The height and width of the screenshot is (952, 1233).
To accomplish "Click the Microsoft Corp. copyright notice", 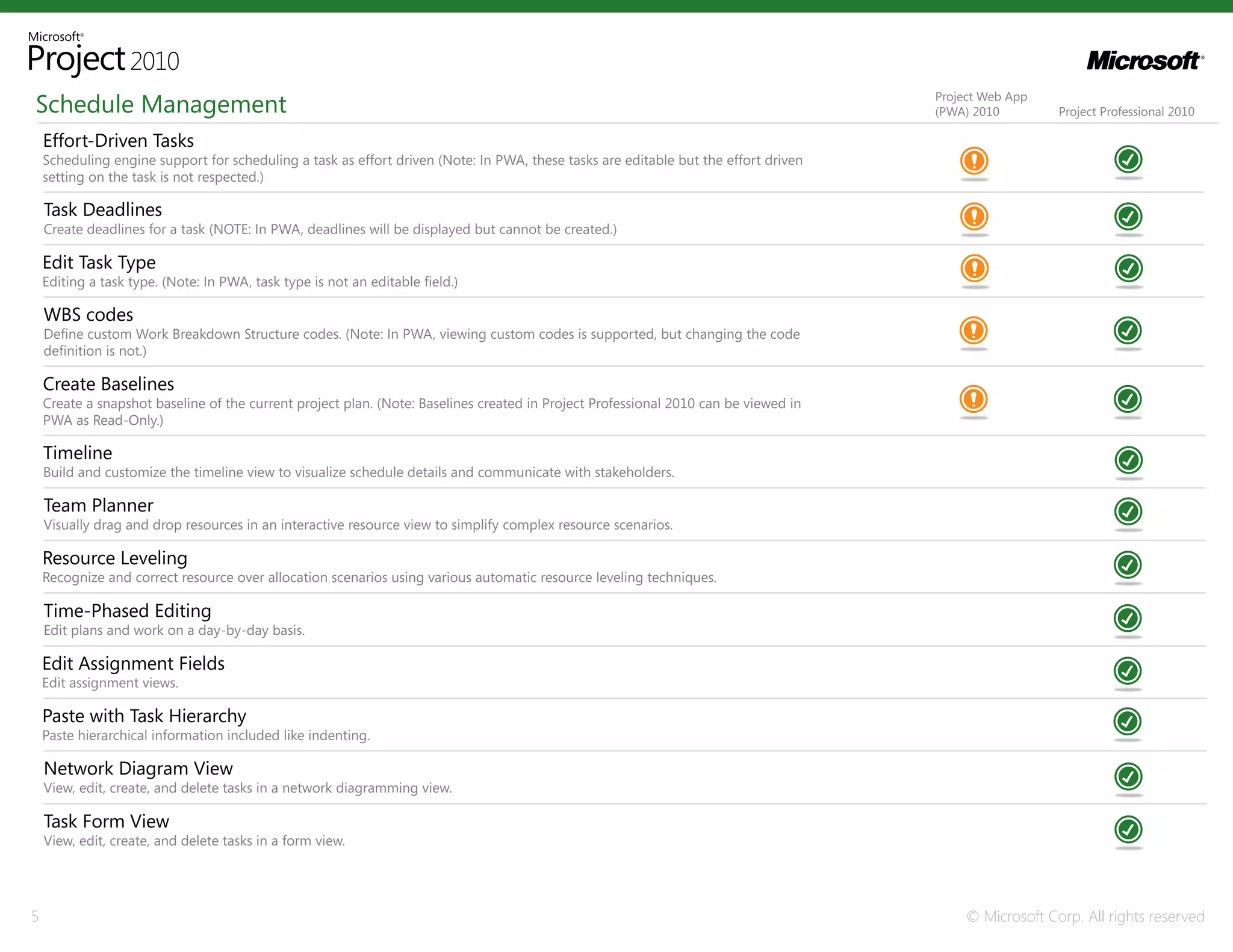I will coord(1085,916).
